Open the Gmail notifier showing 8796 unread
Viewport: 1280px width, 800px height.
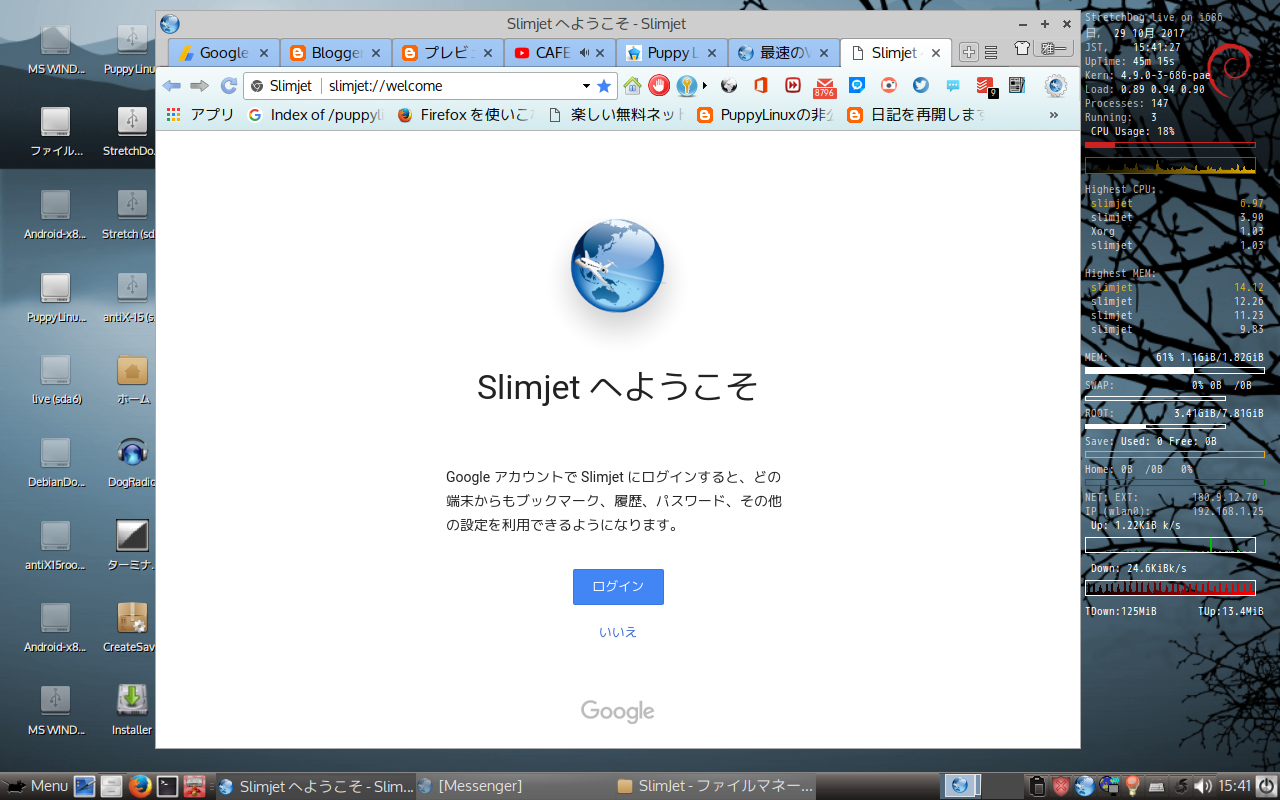click(824, 86)
